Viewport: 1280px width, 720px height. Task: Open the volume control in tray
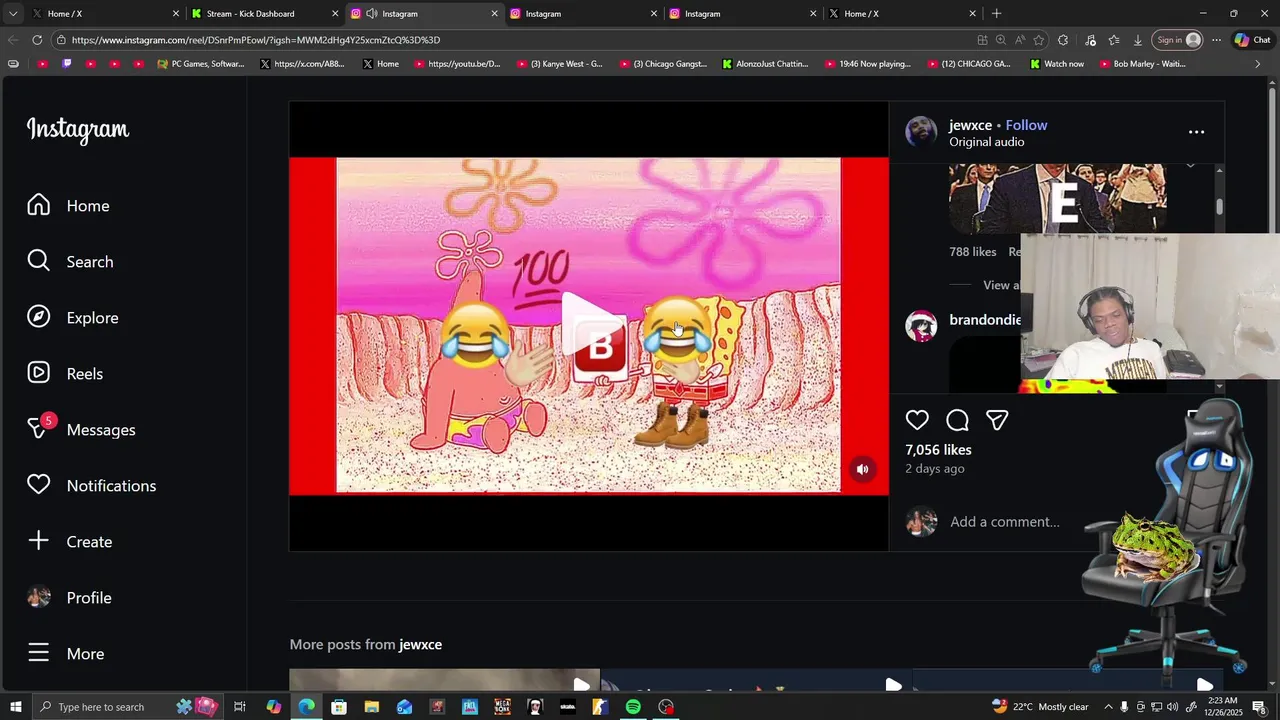(x=1172, y=707)
